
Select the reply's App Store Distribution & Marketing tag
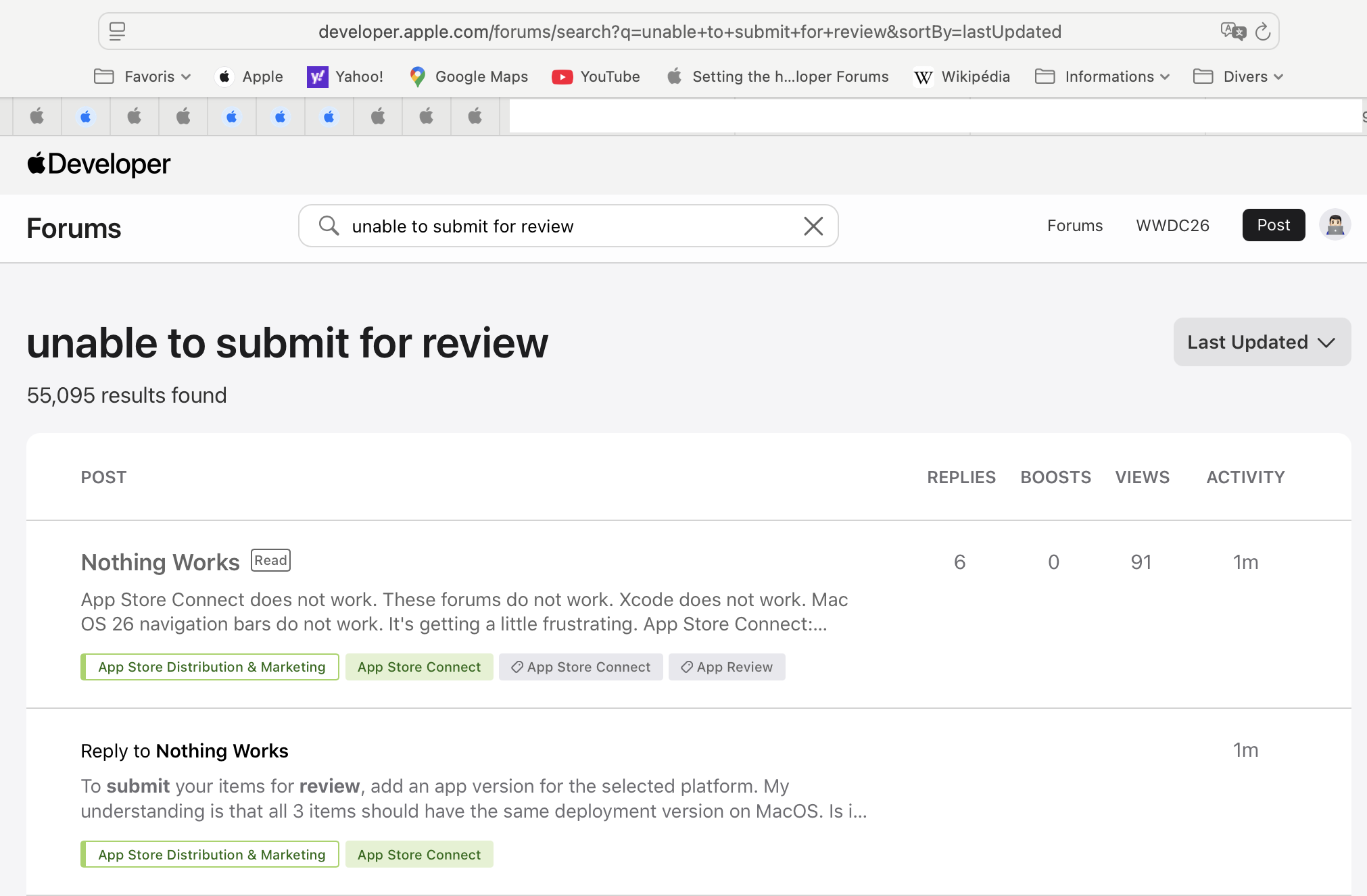210,855
